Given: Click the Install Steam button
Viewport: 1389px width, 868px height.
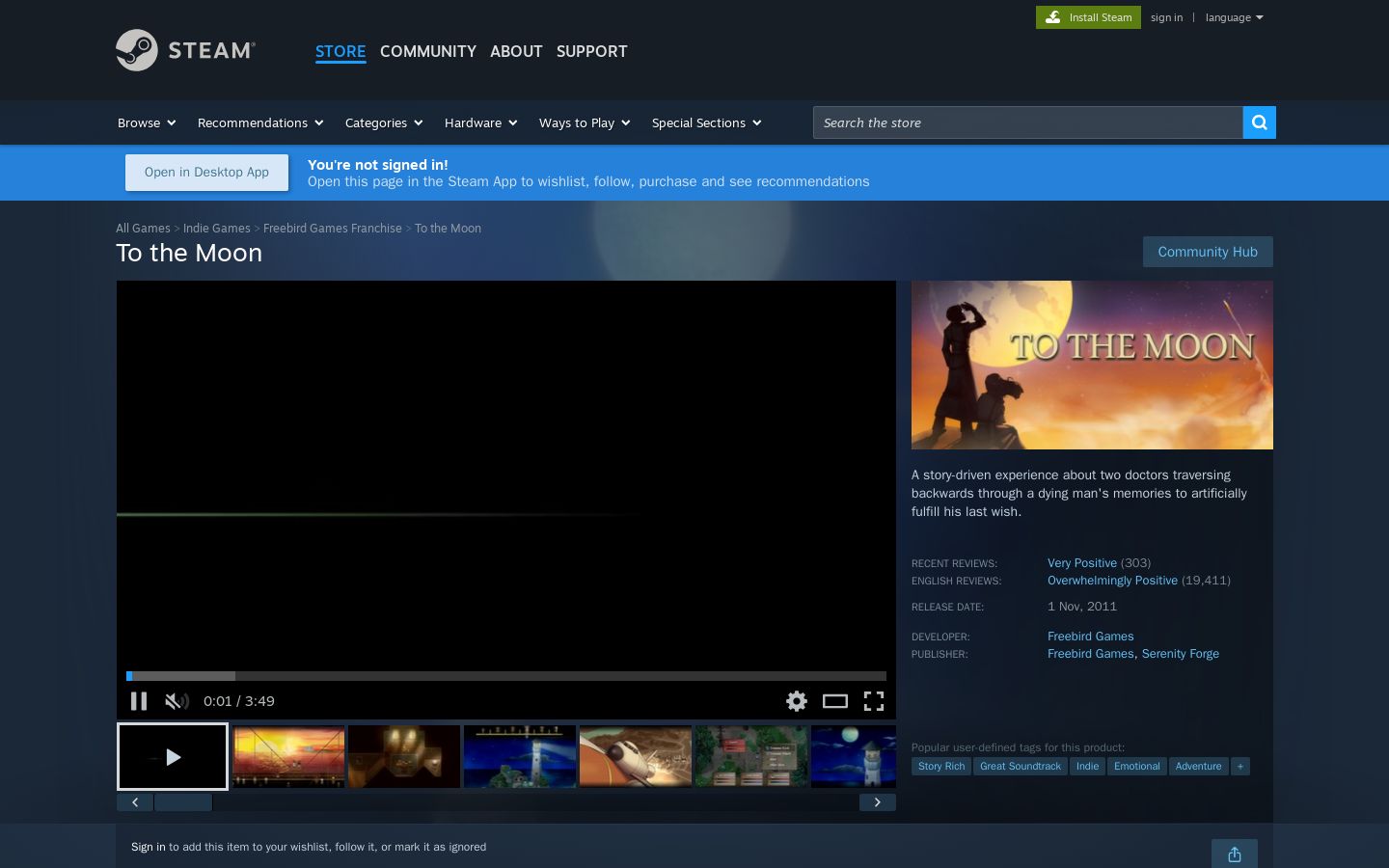Looking at the screenshot, I should 1088,17.
